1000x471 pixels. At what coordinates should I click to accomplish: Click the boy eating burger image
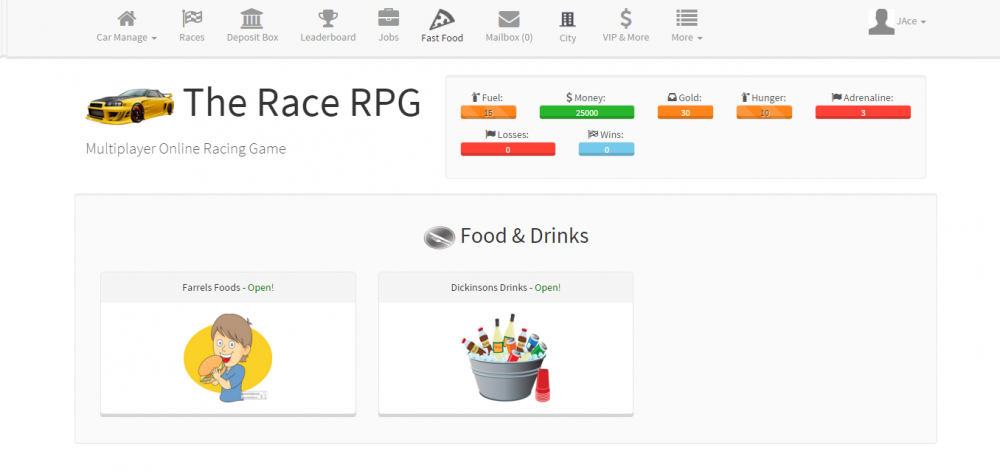point(228,357)
